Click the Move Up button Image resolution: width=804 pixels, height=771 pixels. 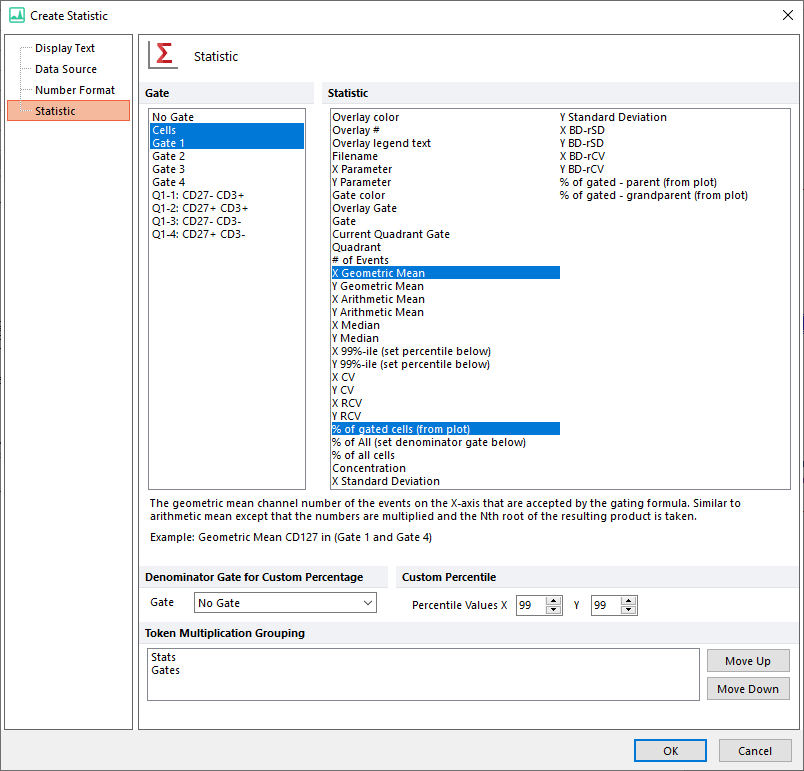[x=748, y=661]
